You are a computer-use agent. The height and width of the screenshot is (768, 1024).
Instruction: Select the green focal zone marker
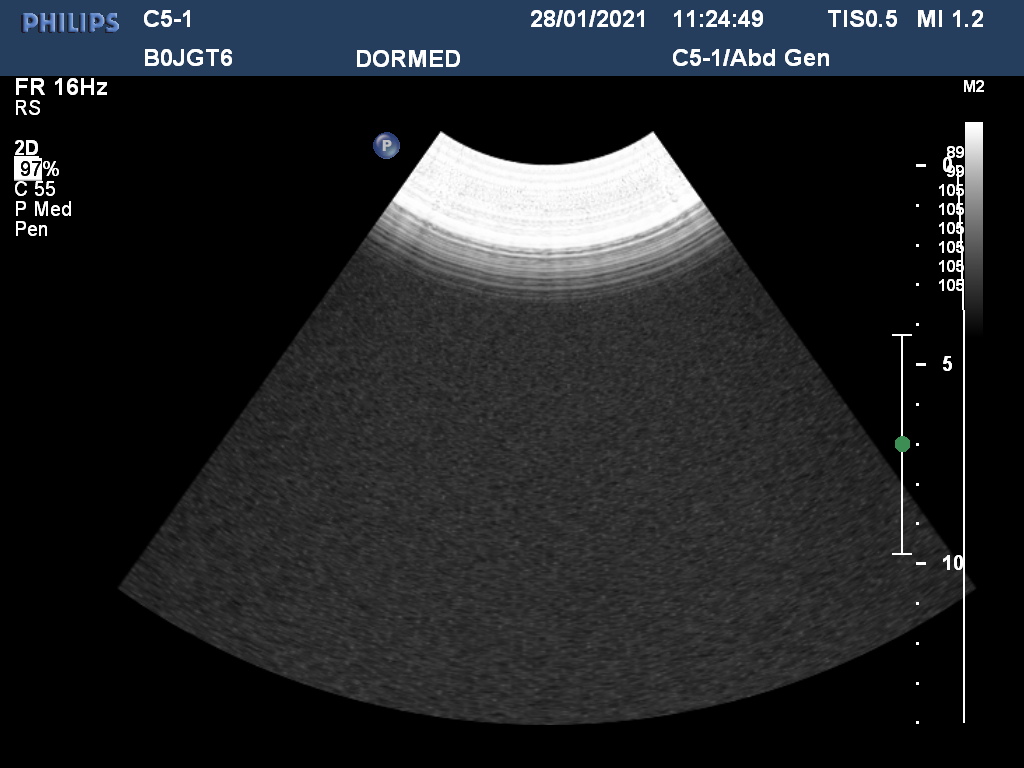pyautogui.click(x=902, y=444)
